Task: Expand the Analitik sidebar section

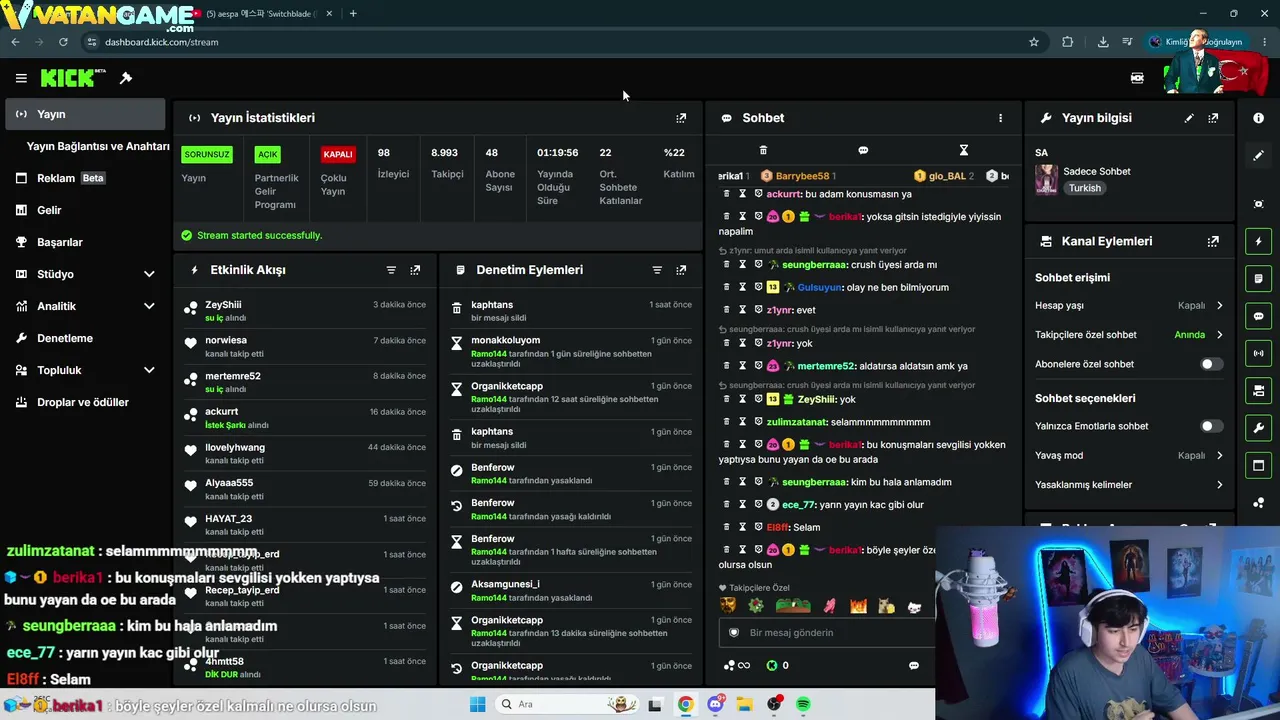Action: tap(149, 306)
